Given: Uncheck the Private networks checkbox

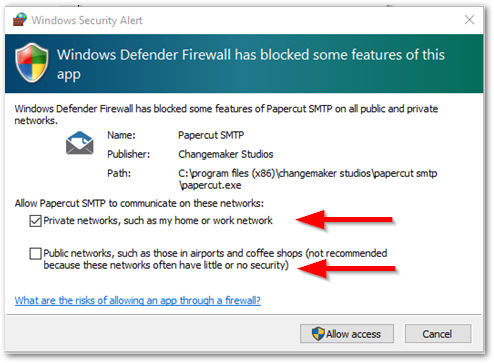Looking at the screenshot, I should [x=35, y=221].
